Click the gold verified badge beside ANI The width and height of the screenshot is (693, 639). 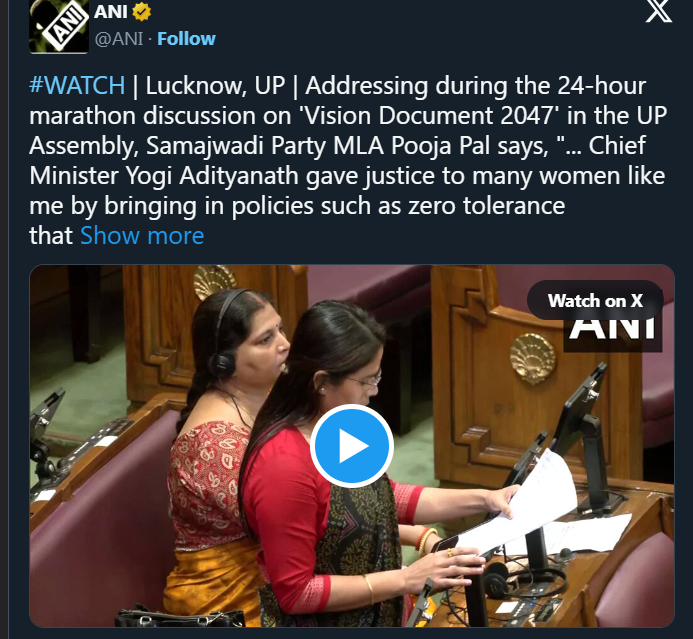141,12
